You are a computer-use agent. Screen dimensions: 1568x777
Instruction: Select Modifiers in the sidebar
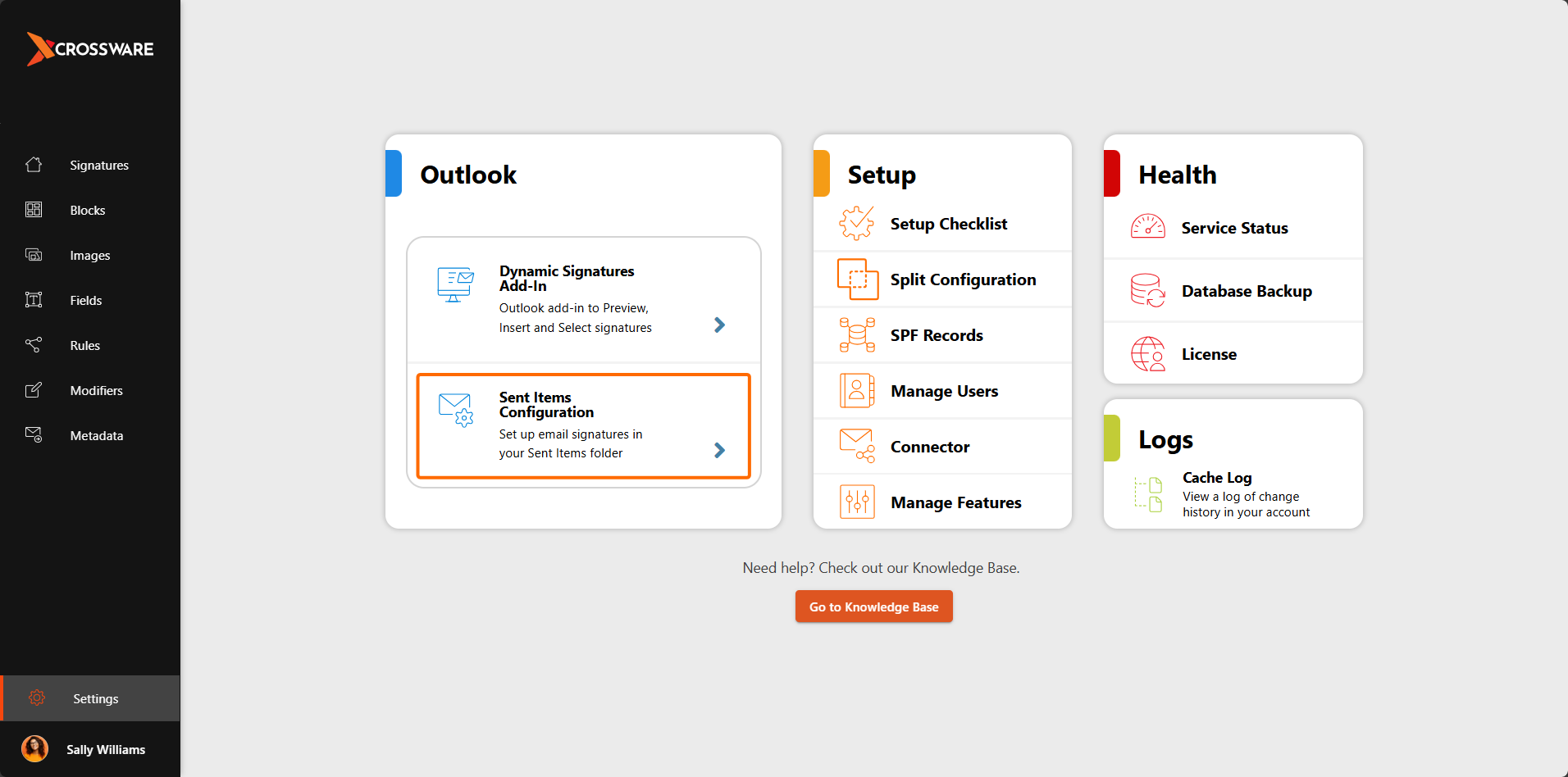coord(96,391)
